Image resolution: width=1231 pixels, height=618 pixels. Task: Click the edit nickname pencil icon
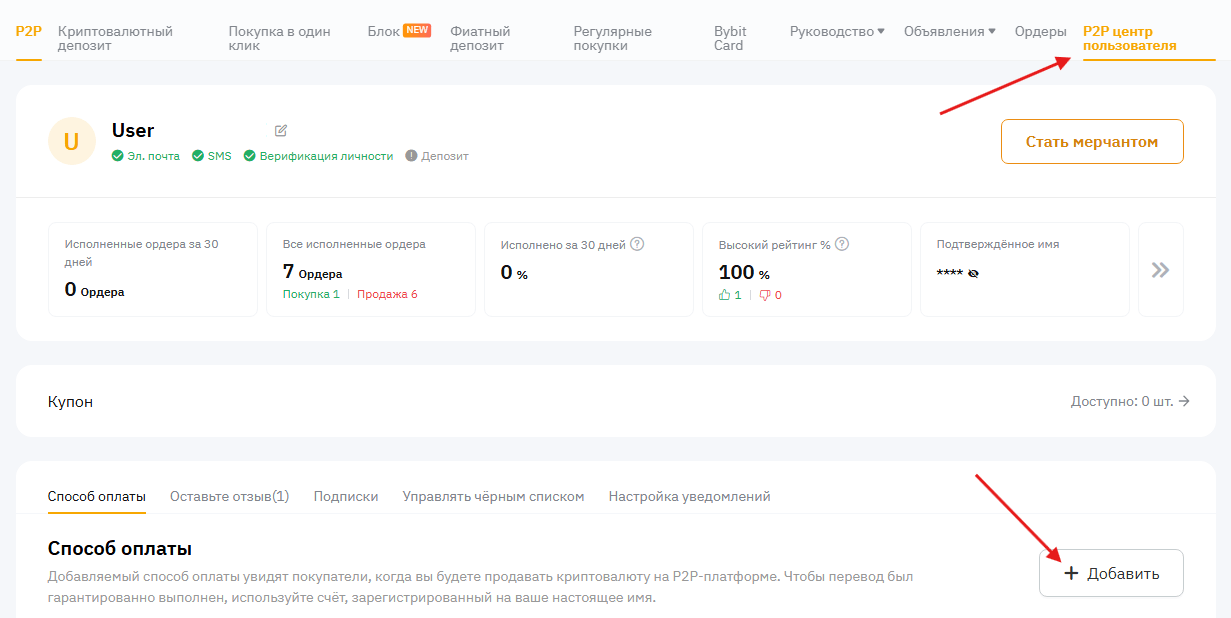[x=281, y=131]
